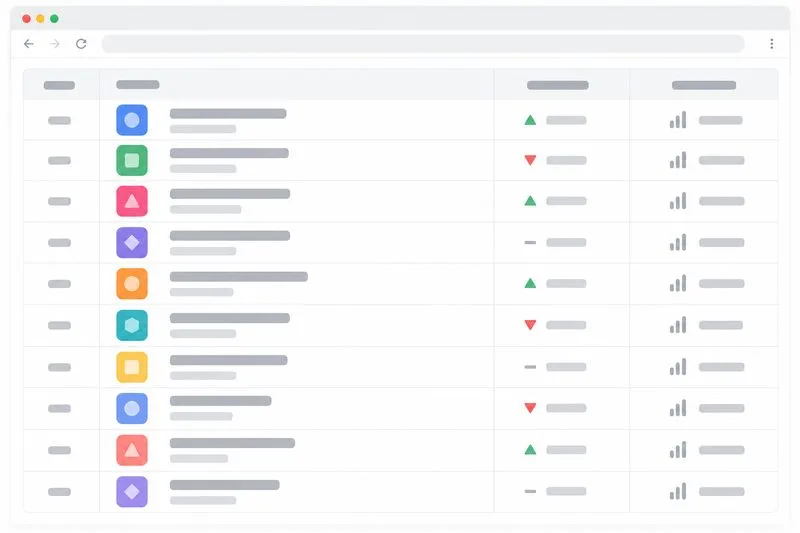Click the red down arrow in second row
This screenshot has height=533, width=800.
(530, 160)
